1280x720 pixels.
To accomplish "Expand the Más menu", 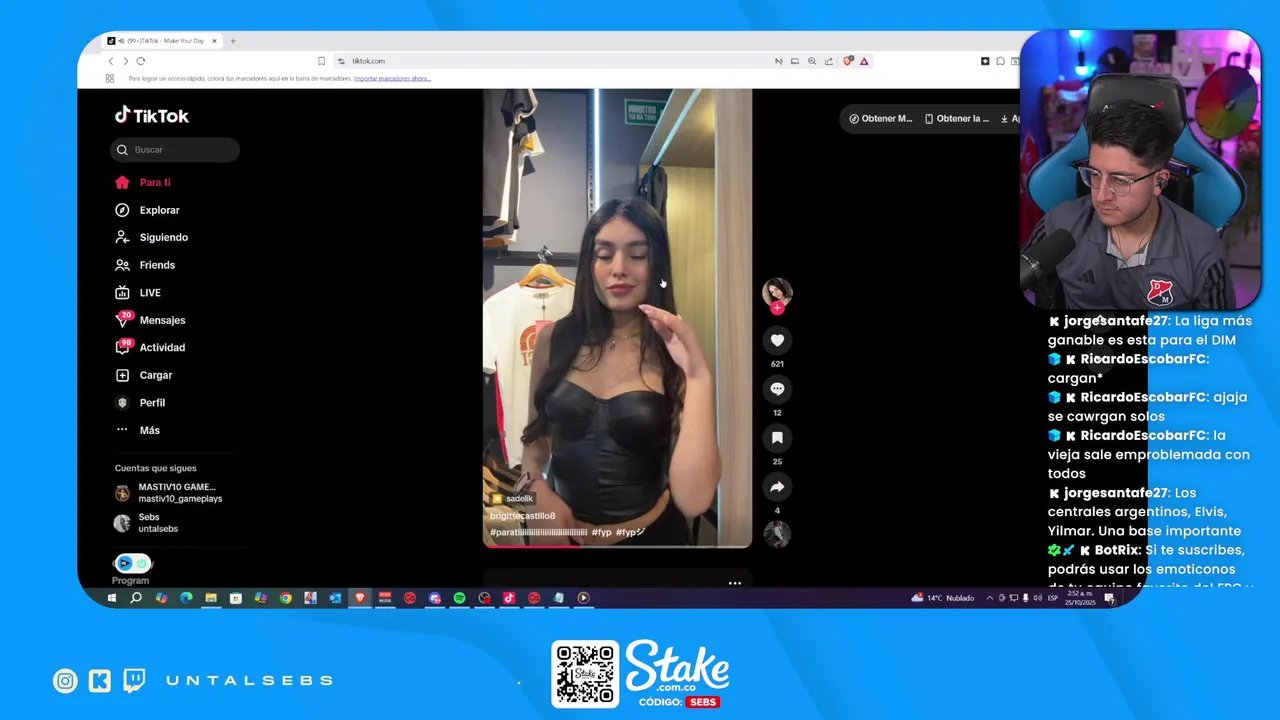I will click(x=149, y=430).
